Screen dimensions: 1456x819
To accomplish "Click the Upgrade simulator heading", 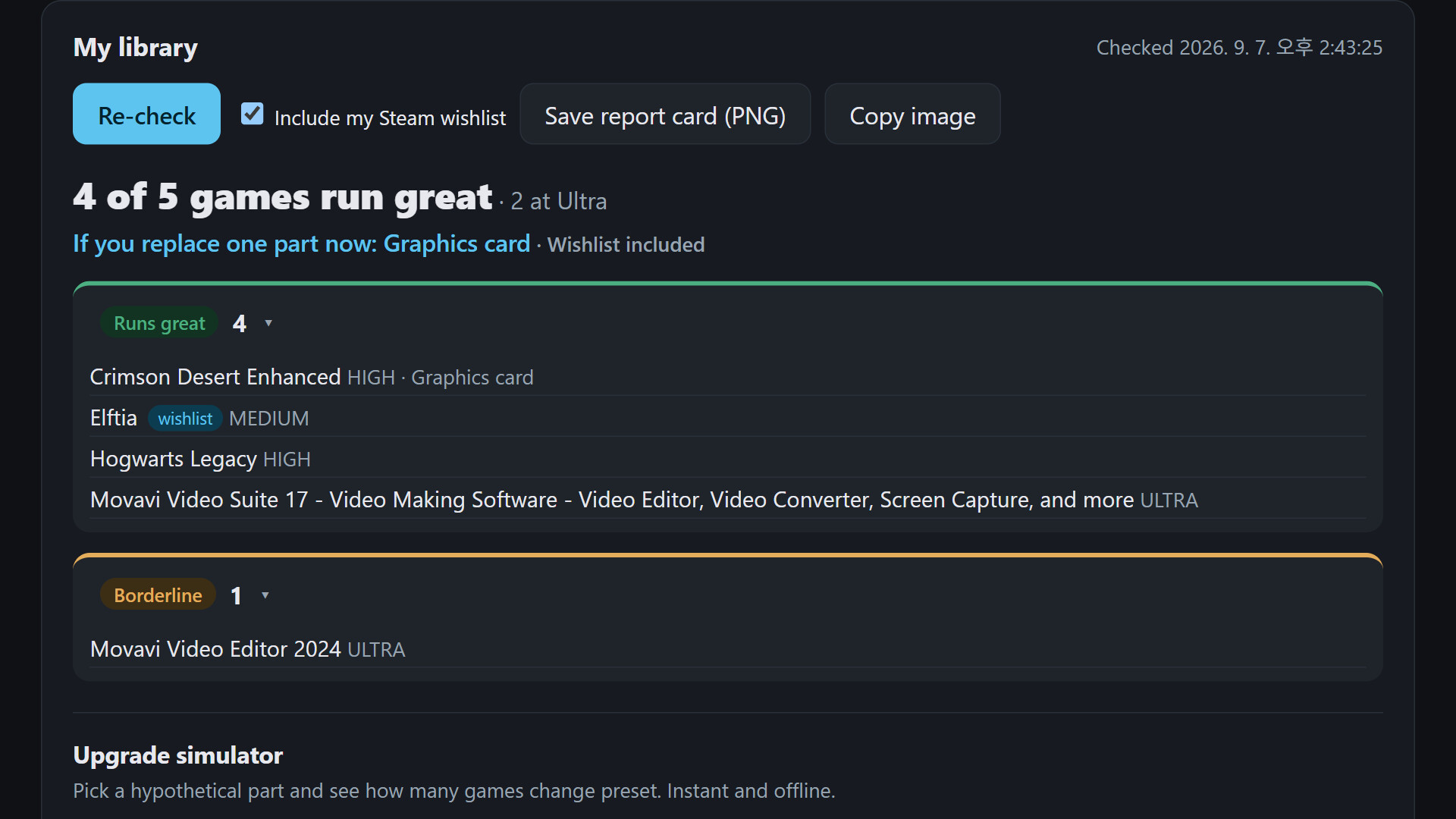I will 178,755.
